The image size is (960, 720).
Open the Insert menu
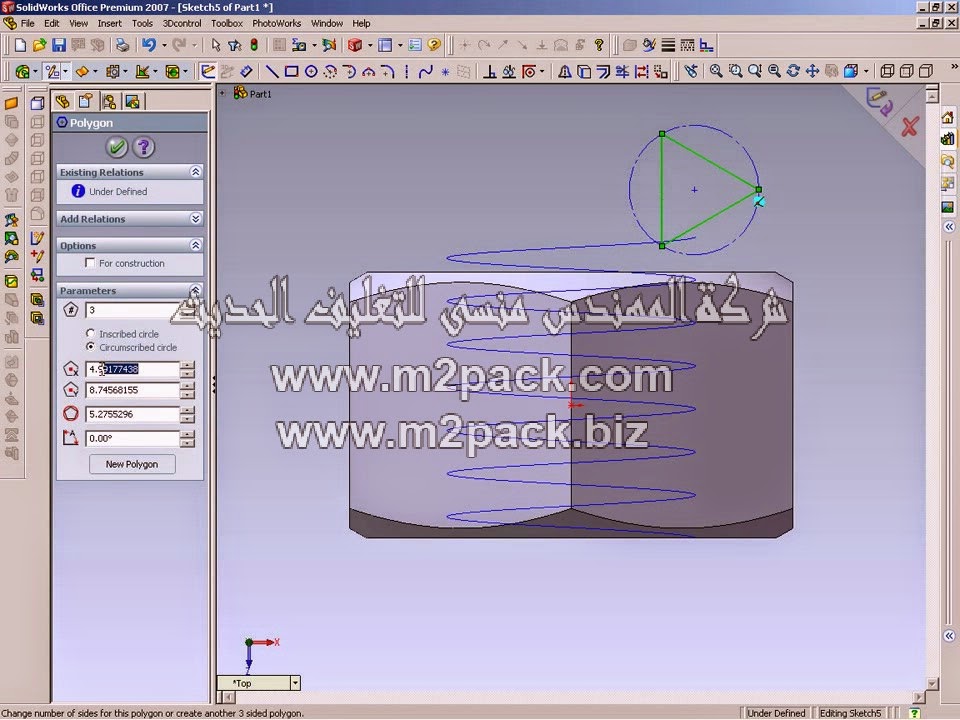[110, 23]
